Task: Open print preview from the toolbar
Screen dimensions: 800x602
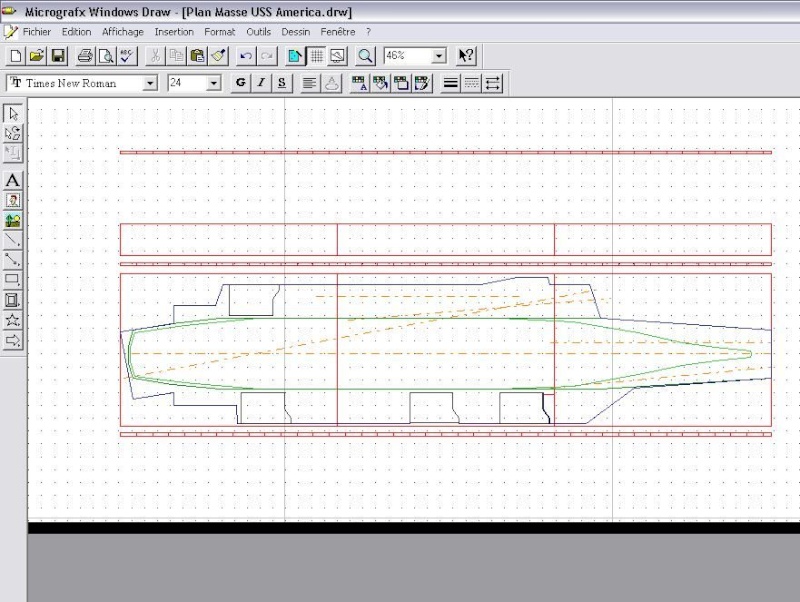Action: point(106,56)
